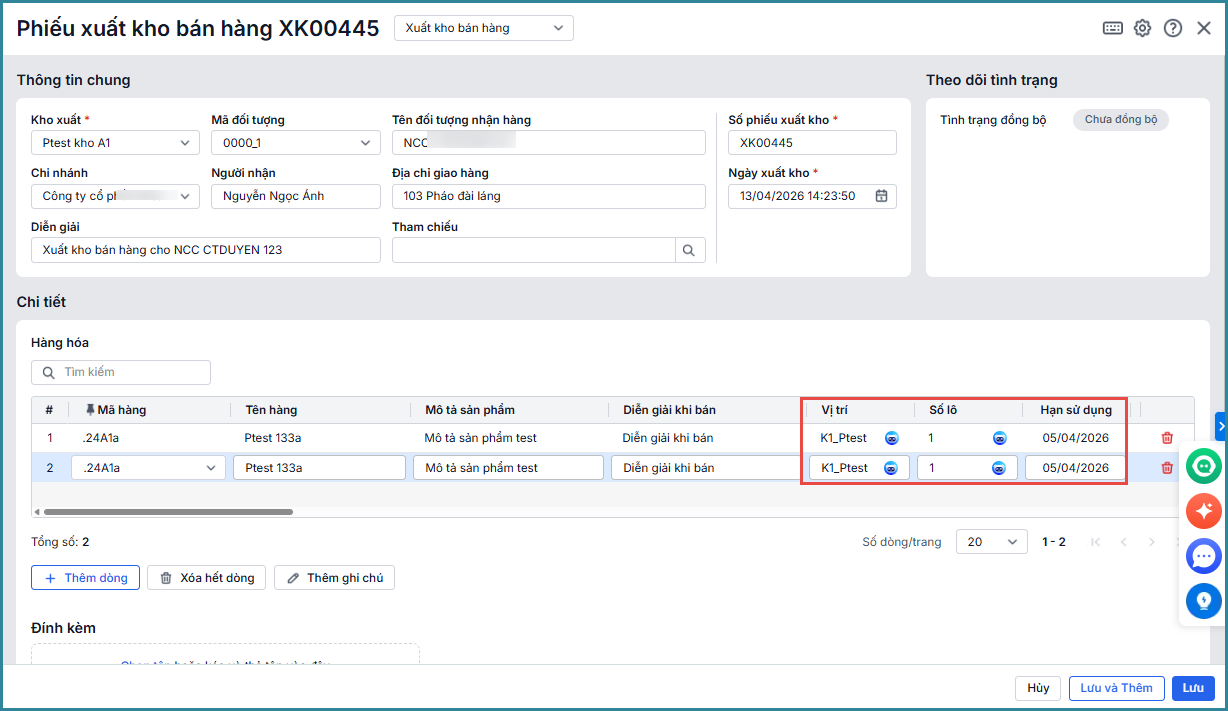This screenshot has width=1228, height=711.
Task: Click the calendar icon in Ngày xuất kho
Action: 881,196
